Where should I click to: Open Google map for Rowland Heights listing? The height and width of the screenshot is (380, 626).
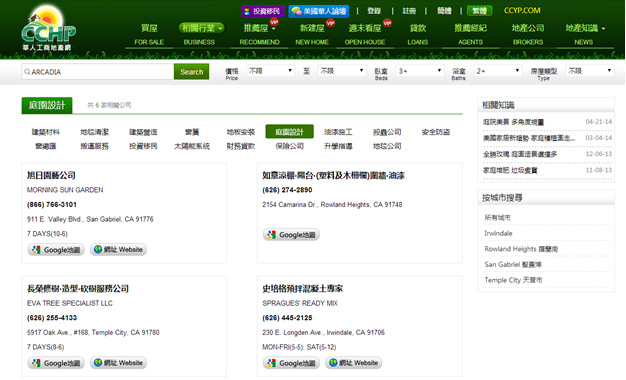tap(291, 235)
